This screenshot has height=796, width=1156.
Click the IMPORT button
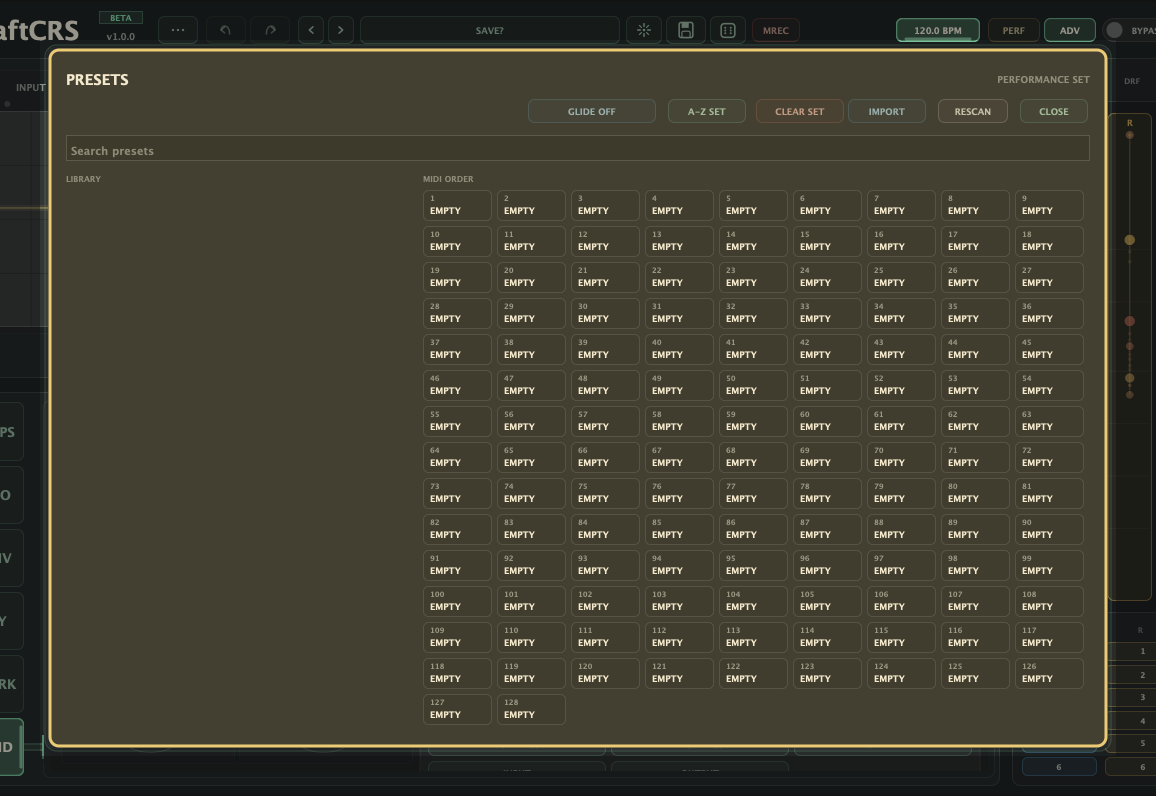coord(886,111)
